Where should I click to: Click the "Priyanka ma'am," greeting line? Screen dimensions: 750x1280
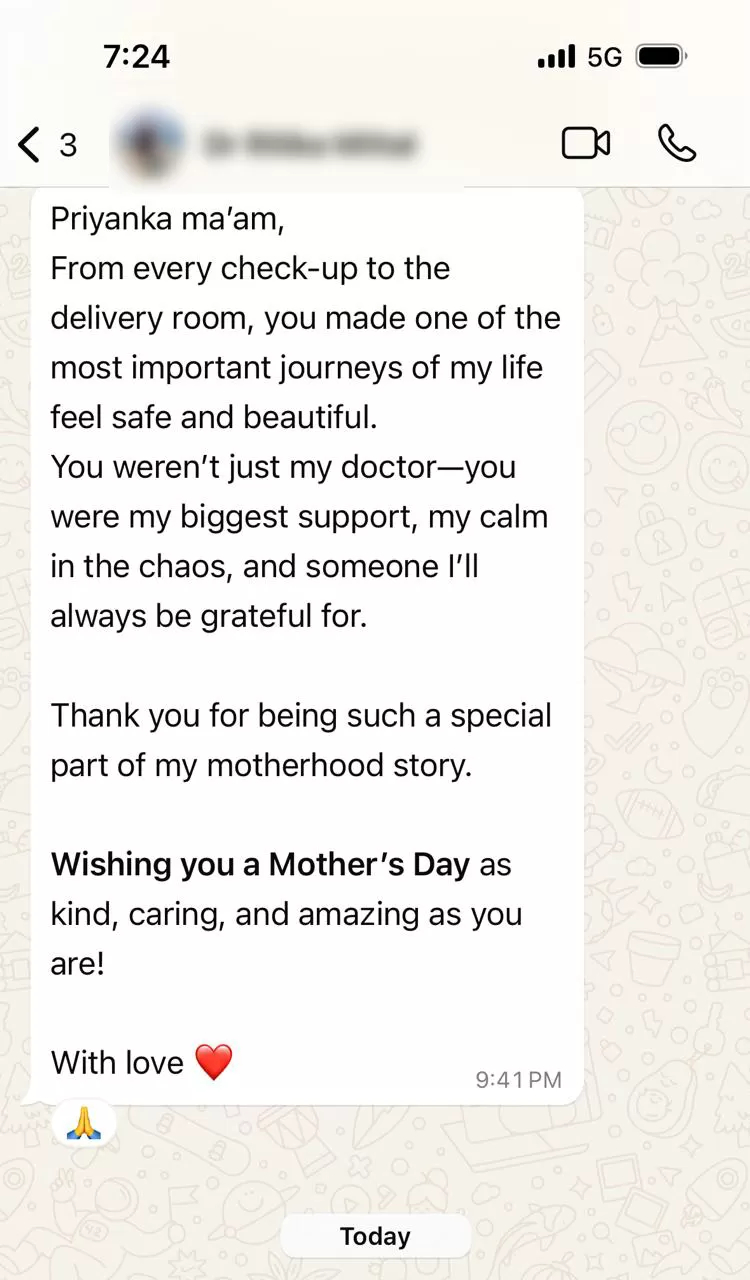point(167,219)
